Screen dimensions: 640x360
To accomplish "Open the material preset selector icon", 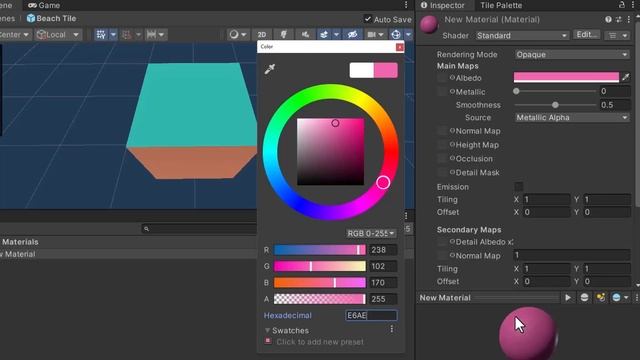I will [619, 20].
